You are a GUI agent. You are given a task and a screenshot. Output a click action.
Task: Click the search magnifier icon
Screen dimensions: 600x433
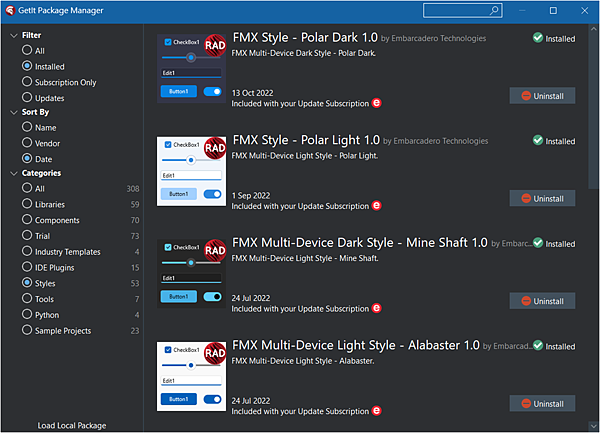pos(494,10)
